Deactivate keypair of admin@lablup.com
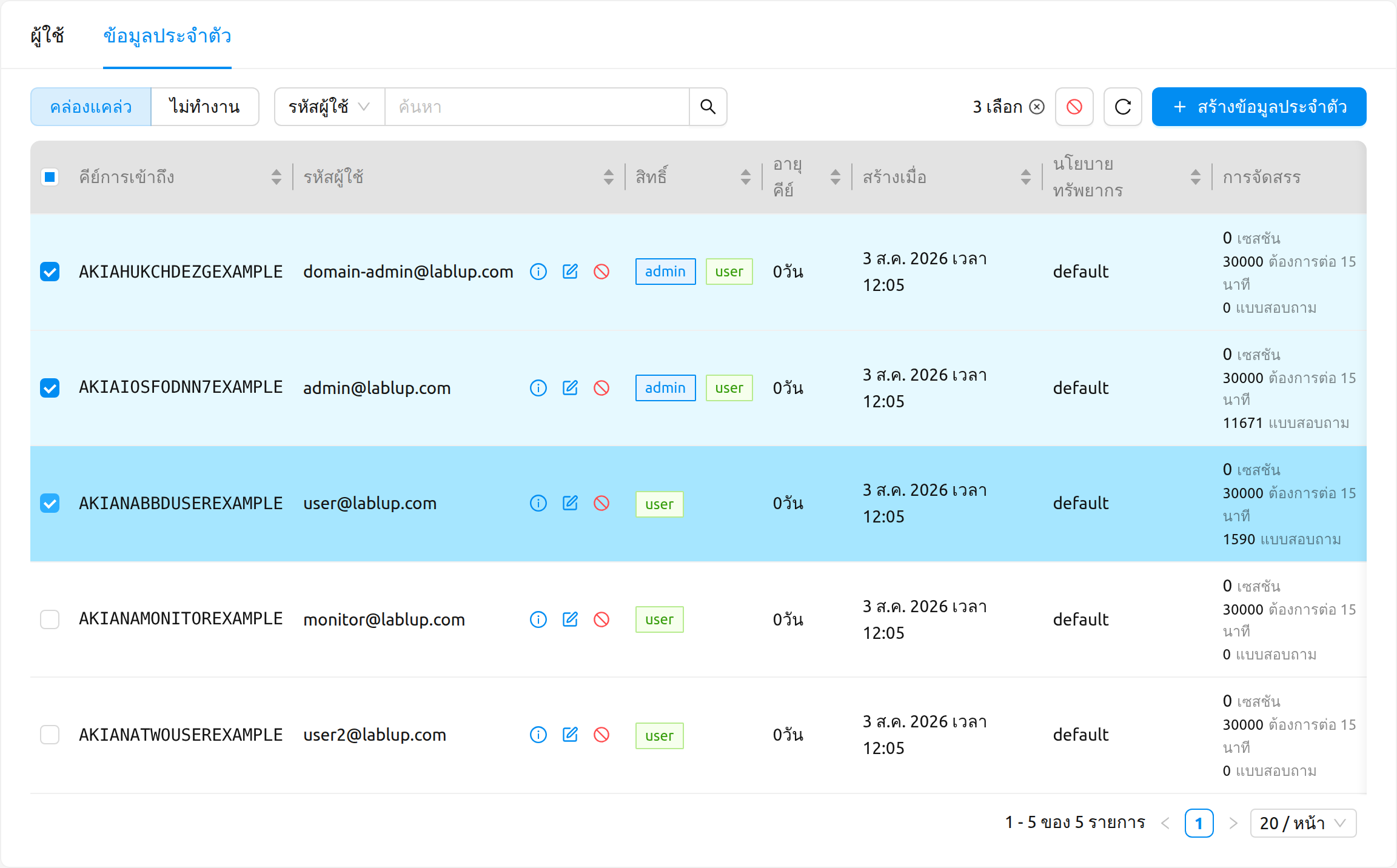The height and width of the screenshot is (868, 1397). (601, 388)
